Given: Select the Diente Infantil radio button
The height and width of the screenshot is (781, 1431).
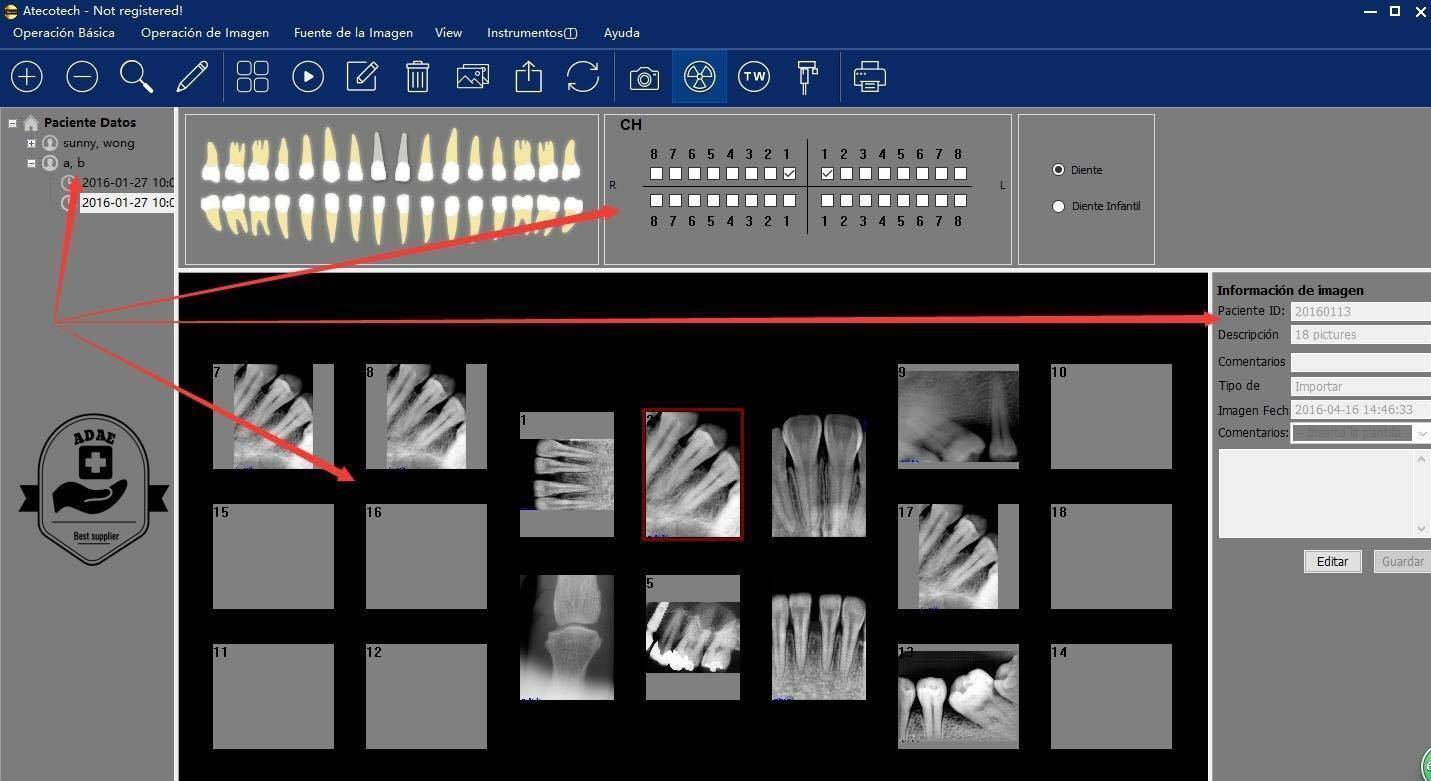Looking at the screenshot, I should [x=1058, y=206].
